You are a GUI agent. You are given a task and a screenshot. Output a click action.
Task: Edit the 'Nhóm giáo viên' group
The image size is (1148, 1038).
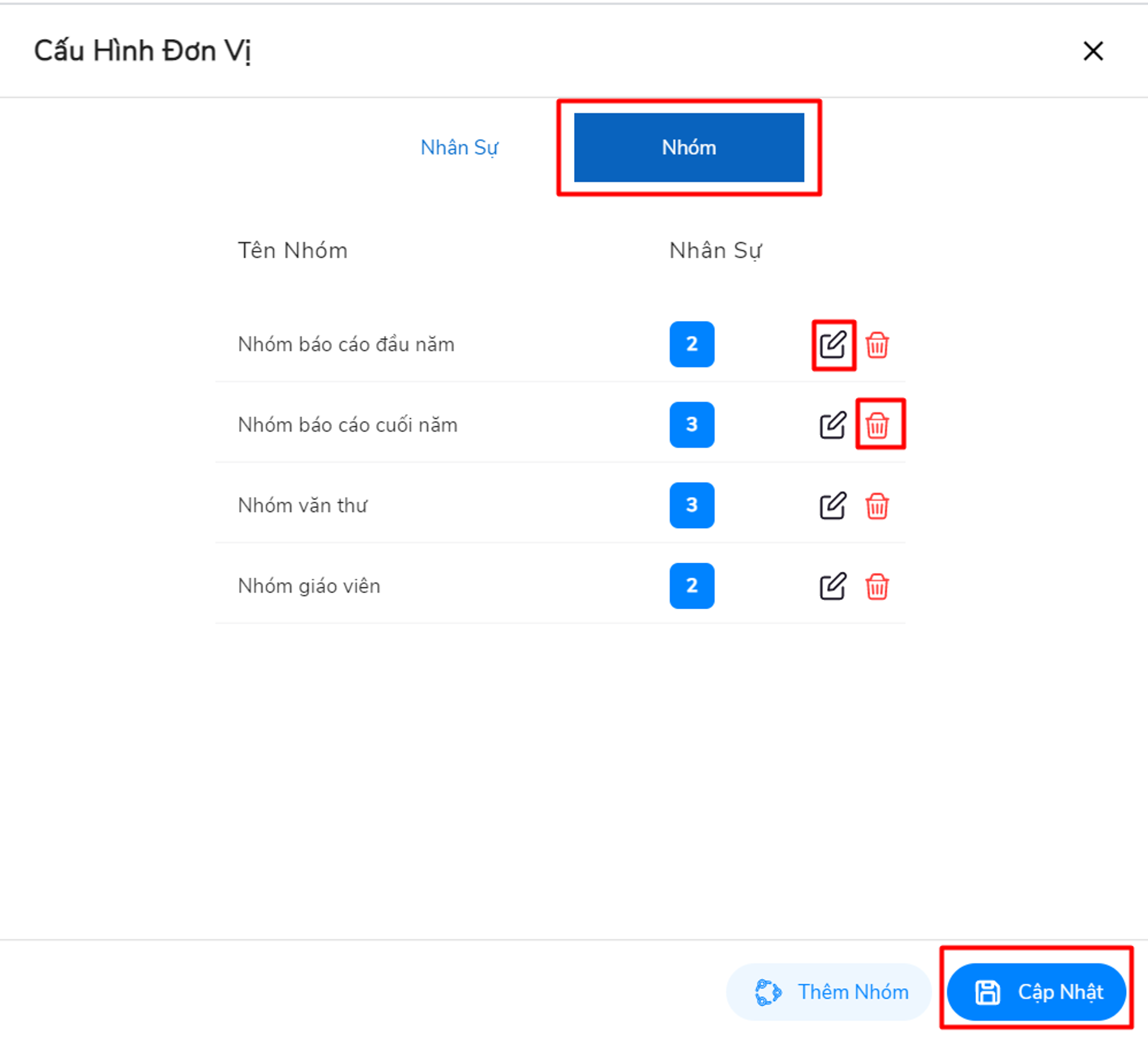coord(832,586)
